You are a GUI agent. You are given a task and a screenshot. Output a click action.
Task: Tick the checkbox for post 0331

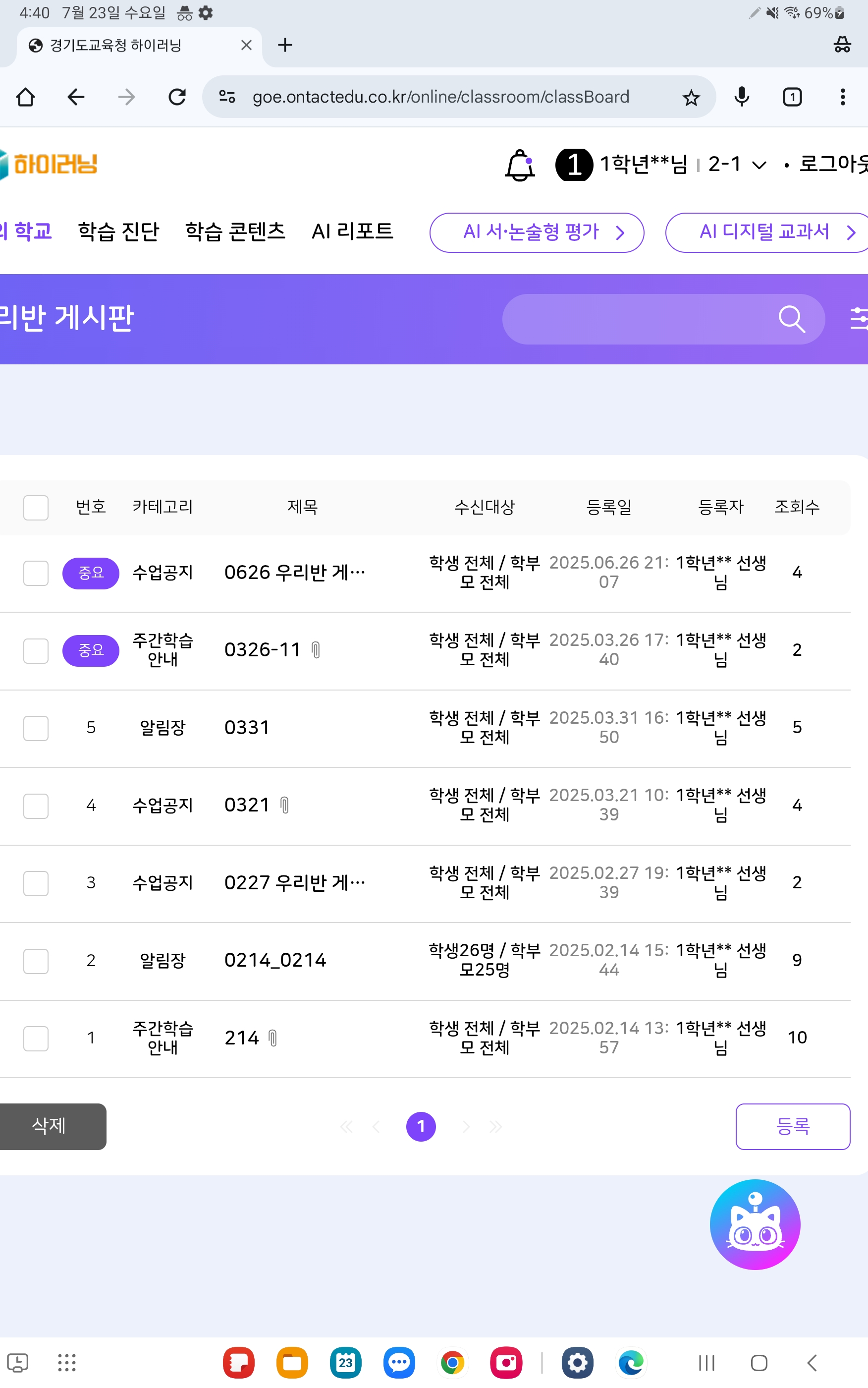tap(36, 728)
